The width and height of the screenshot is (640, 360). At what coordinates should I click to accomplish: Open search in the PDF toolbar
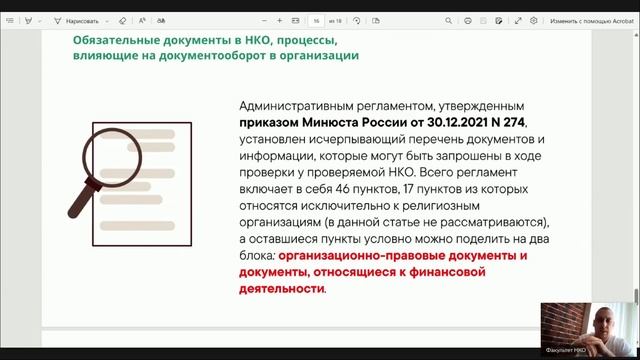(x=449, y=20)
